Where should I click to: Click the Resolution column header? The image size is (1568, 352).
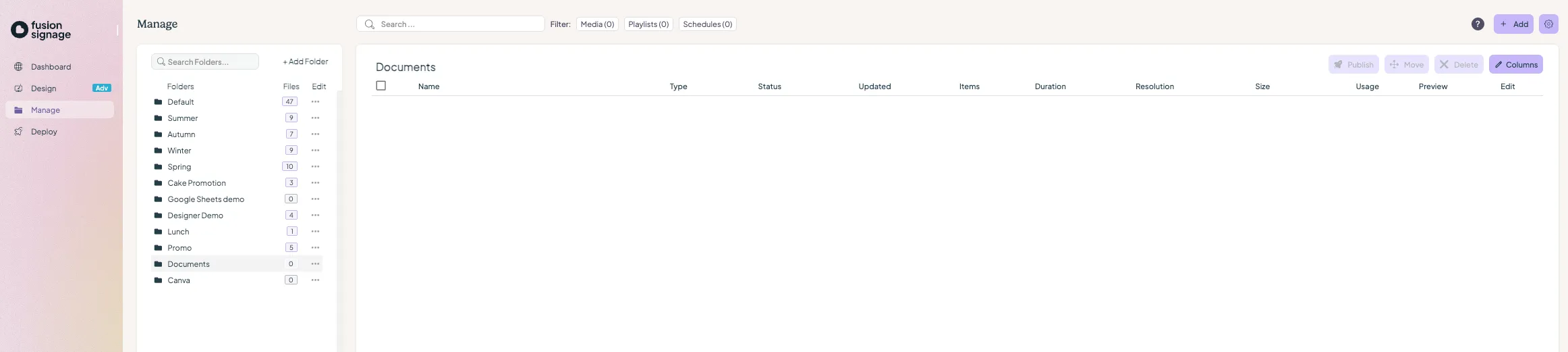[1154, 86]
